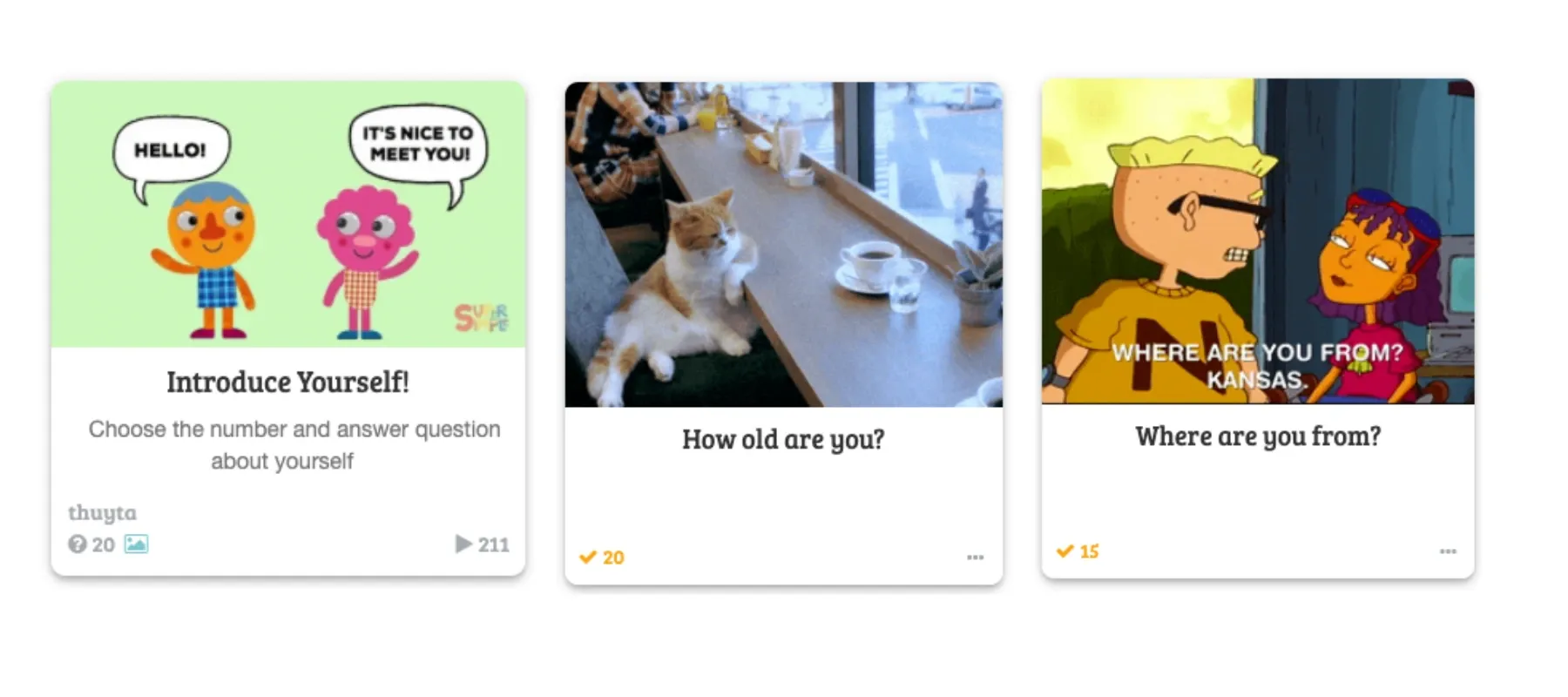Open more options on Where are you from card
The width and height of the screenshot is (1568, 697).
point(1448,551)
